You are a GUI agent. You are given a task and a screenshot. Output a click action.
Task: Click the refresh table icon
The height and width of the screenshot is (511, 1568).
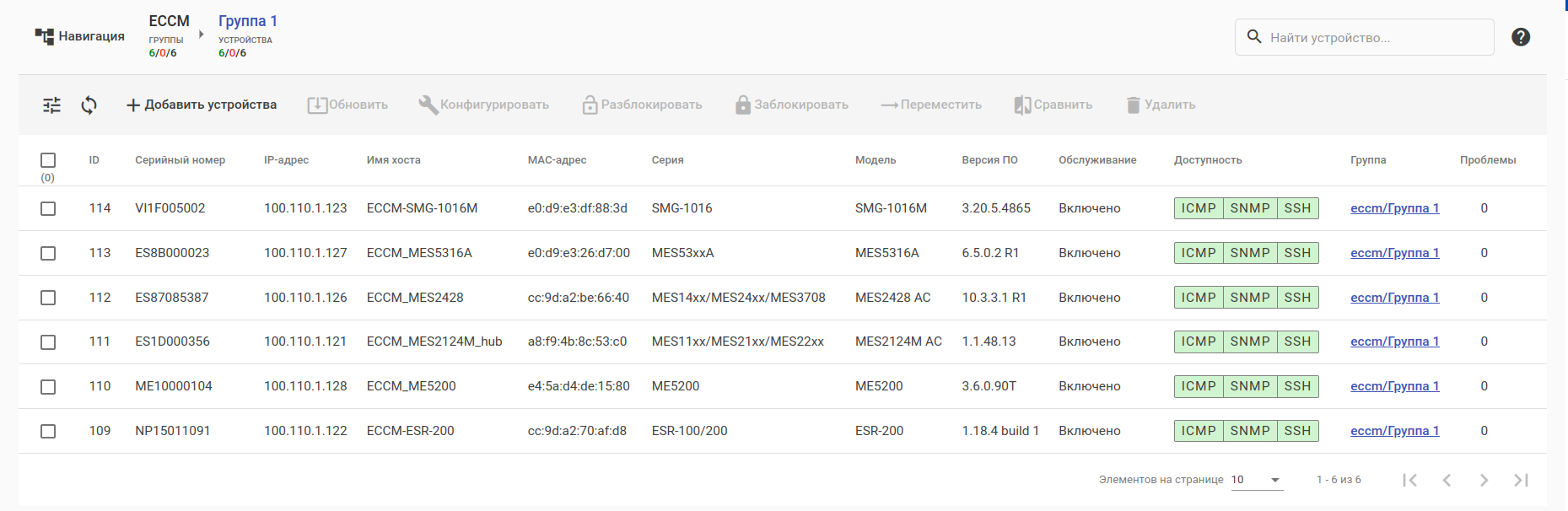click(89, 105)
